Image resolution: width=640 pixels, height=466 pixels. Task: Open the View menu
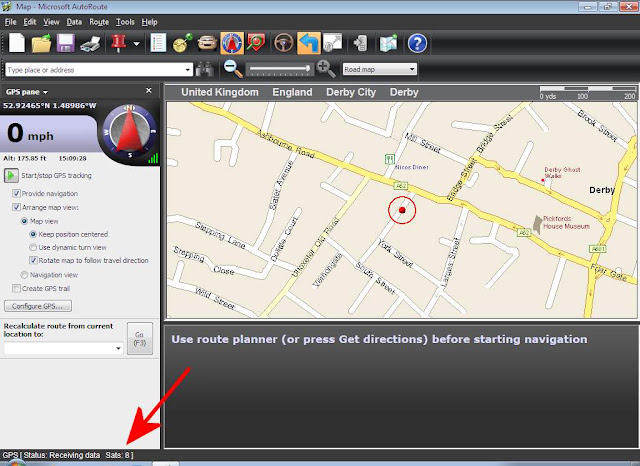51,22
